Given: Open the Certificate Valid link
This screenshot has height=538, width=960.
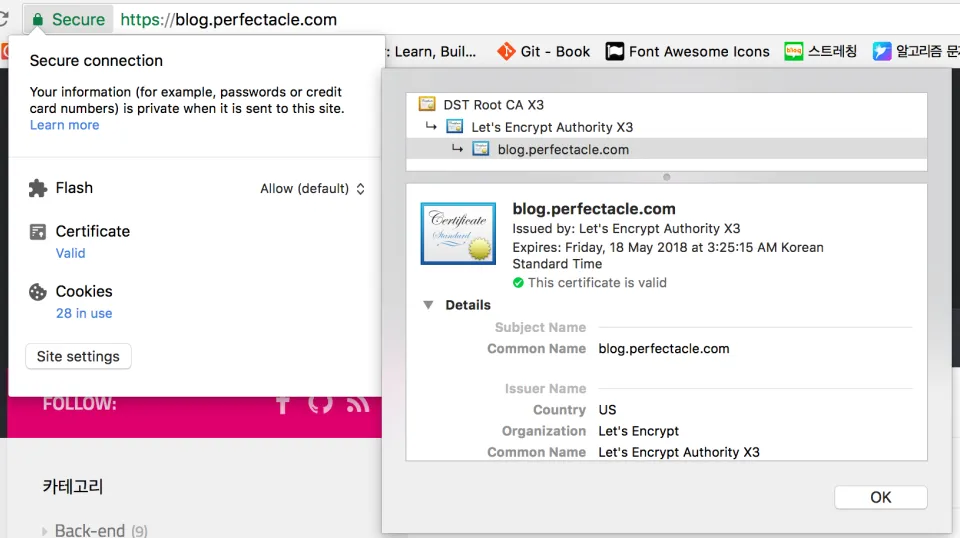Looking at the screenshot, I should coord(70,253).
